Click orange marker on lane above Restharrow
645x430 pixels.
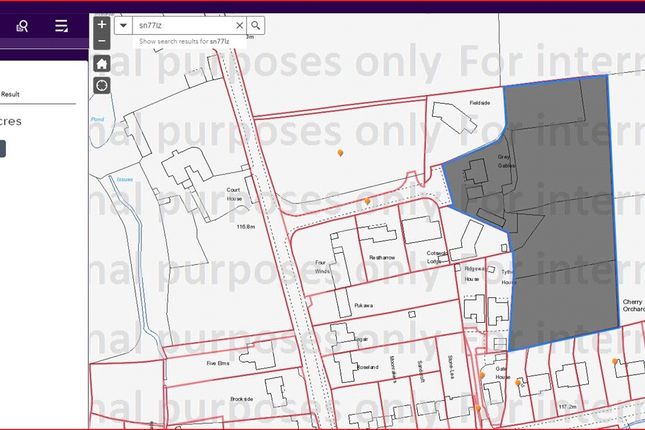pyautogui.click(x=368, y=201)
